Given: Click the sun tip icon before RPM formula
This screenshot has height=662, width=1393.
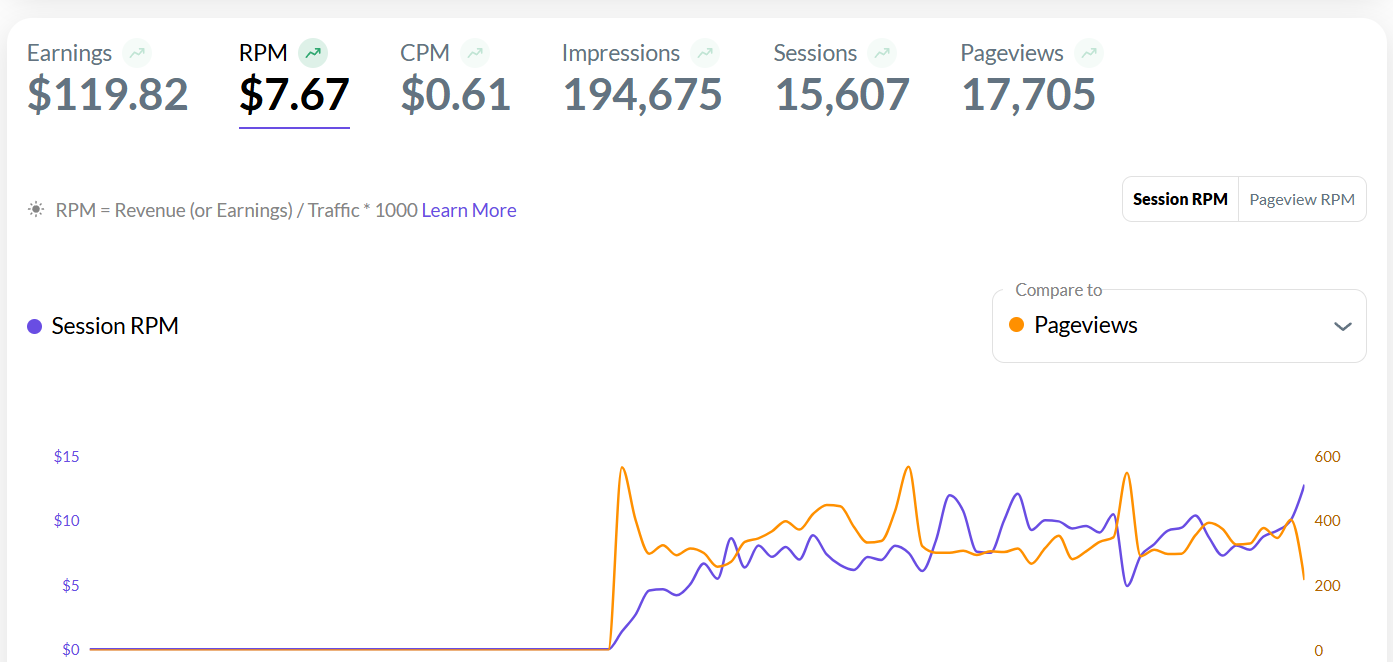Looking at the screenshot, I should coord(36,210).
